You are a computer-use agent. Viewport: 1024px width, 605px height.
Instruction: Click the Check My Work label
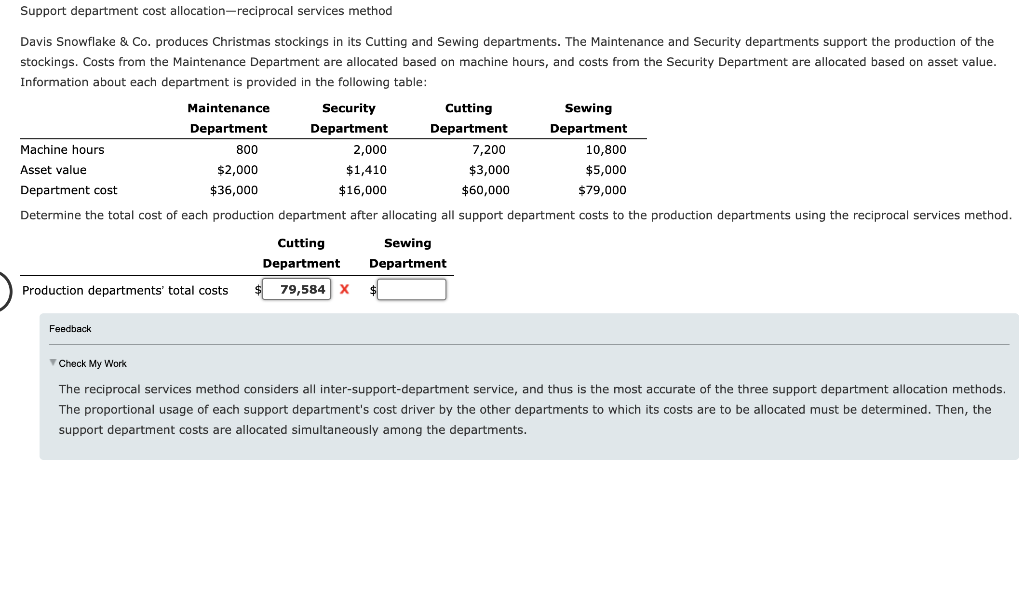92,362
